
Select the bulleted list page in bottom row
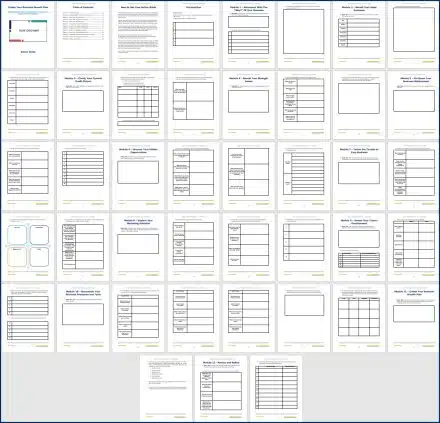(166, 389)
